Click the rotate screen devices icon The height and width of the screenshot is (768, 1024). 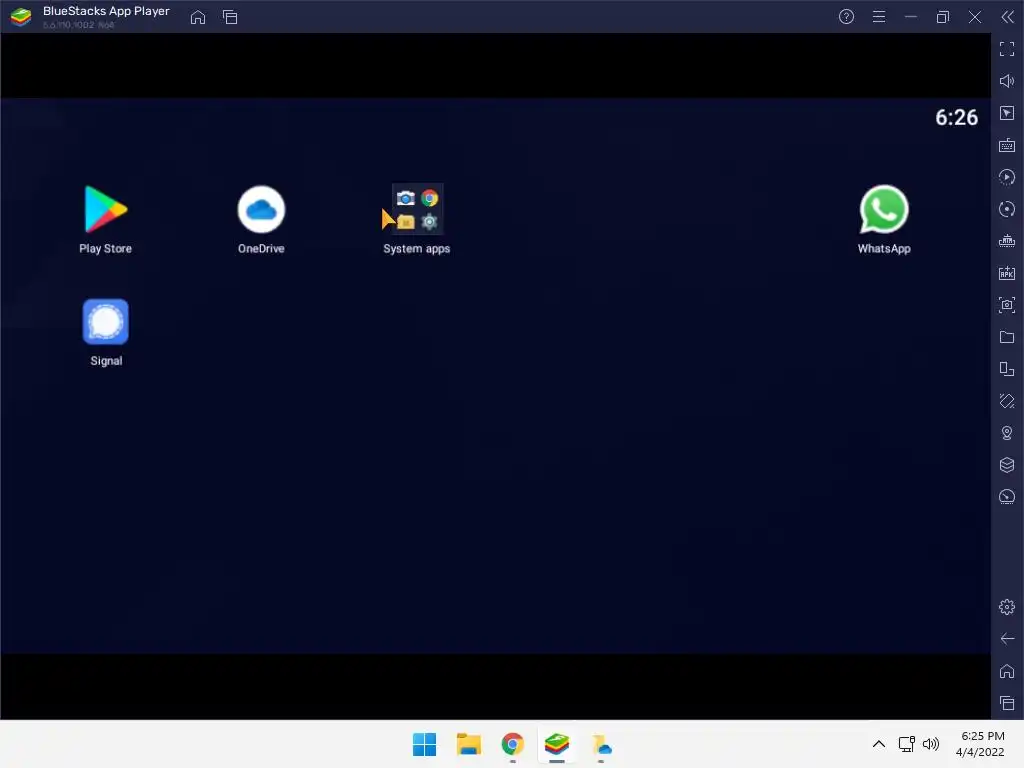tap(1007, 369)
